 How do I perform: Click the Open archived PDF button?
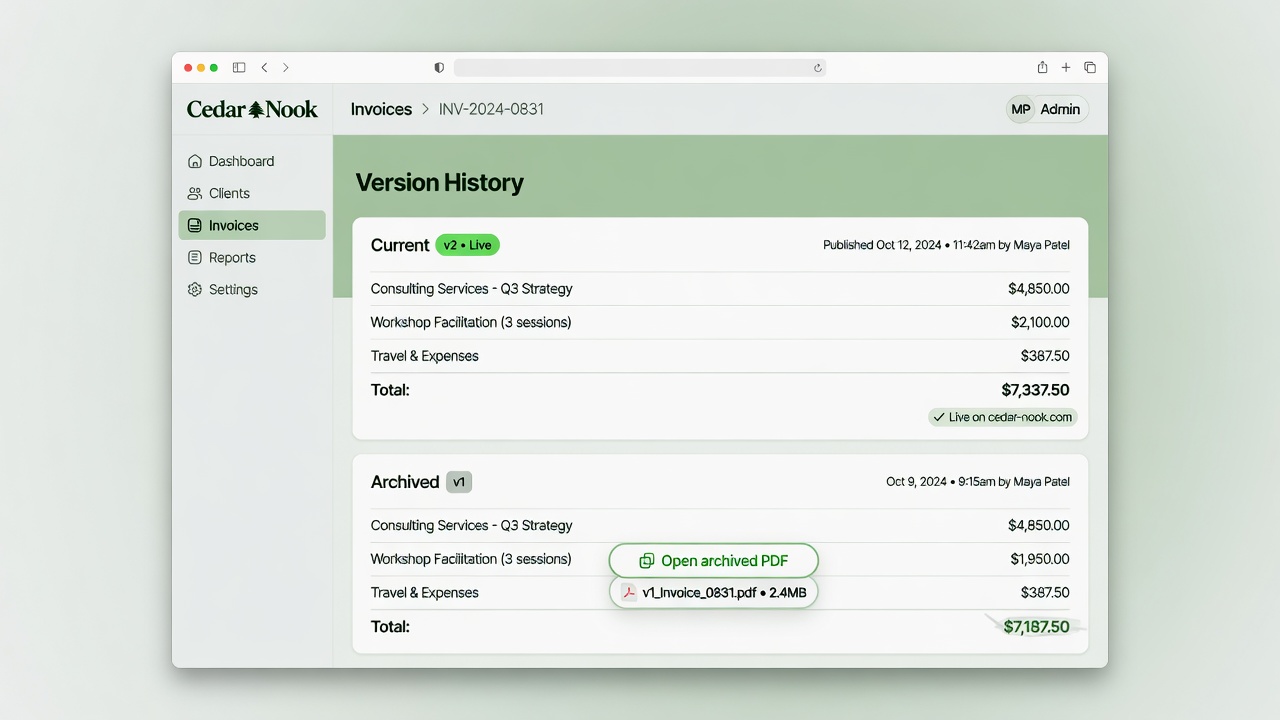(714, 561)
